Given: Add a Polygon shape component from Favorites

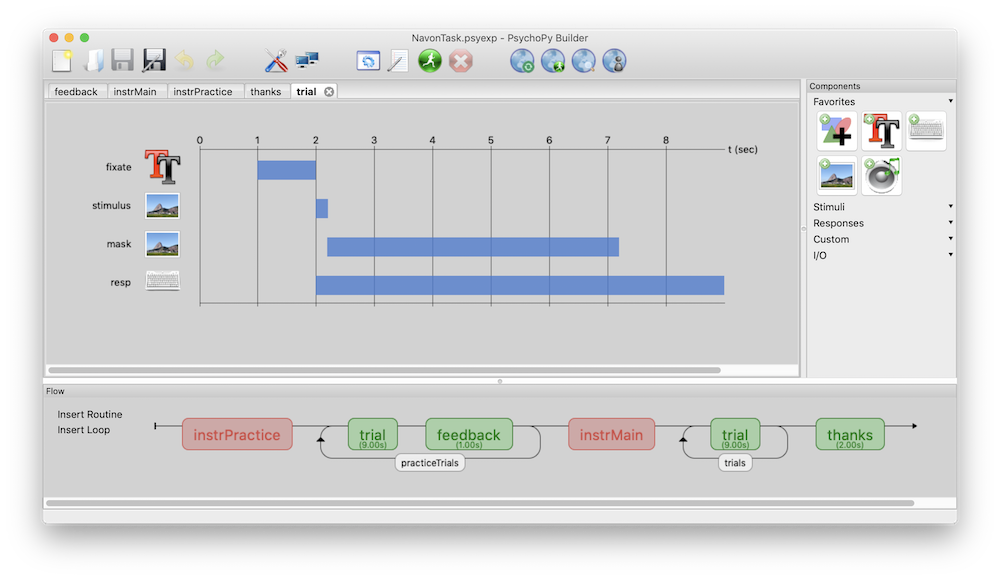Looking at the screenshot, I should click(837, 131).
